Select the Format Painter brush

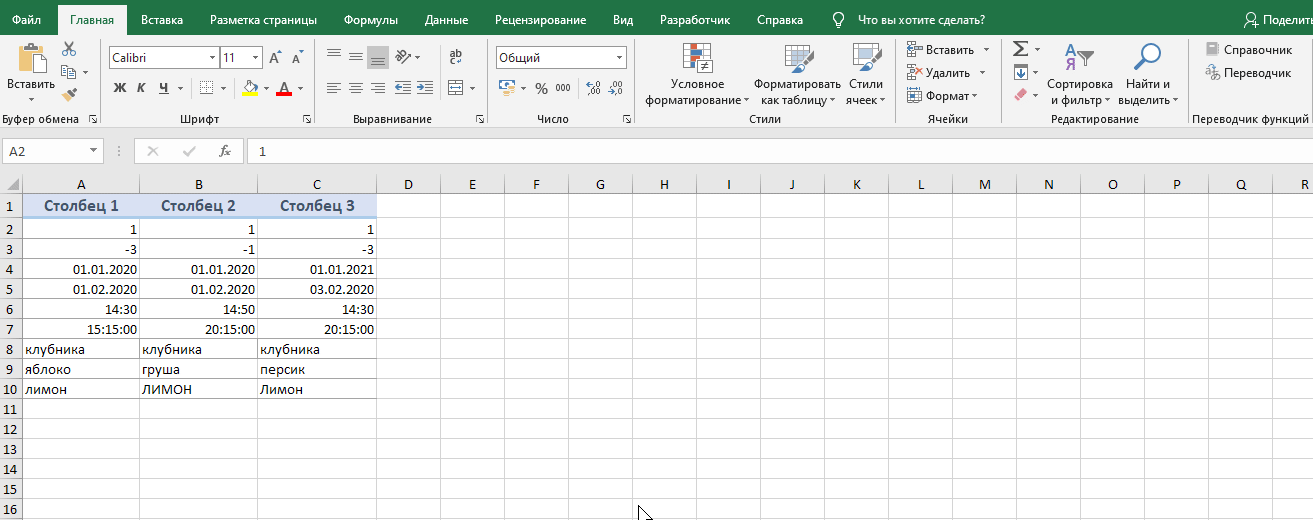pos(69,94)
